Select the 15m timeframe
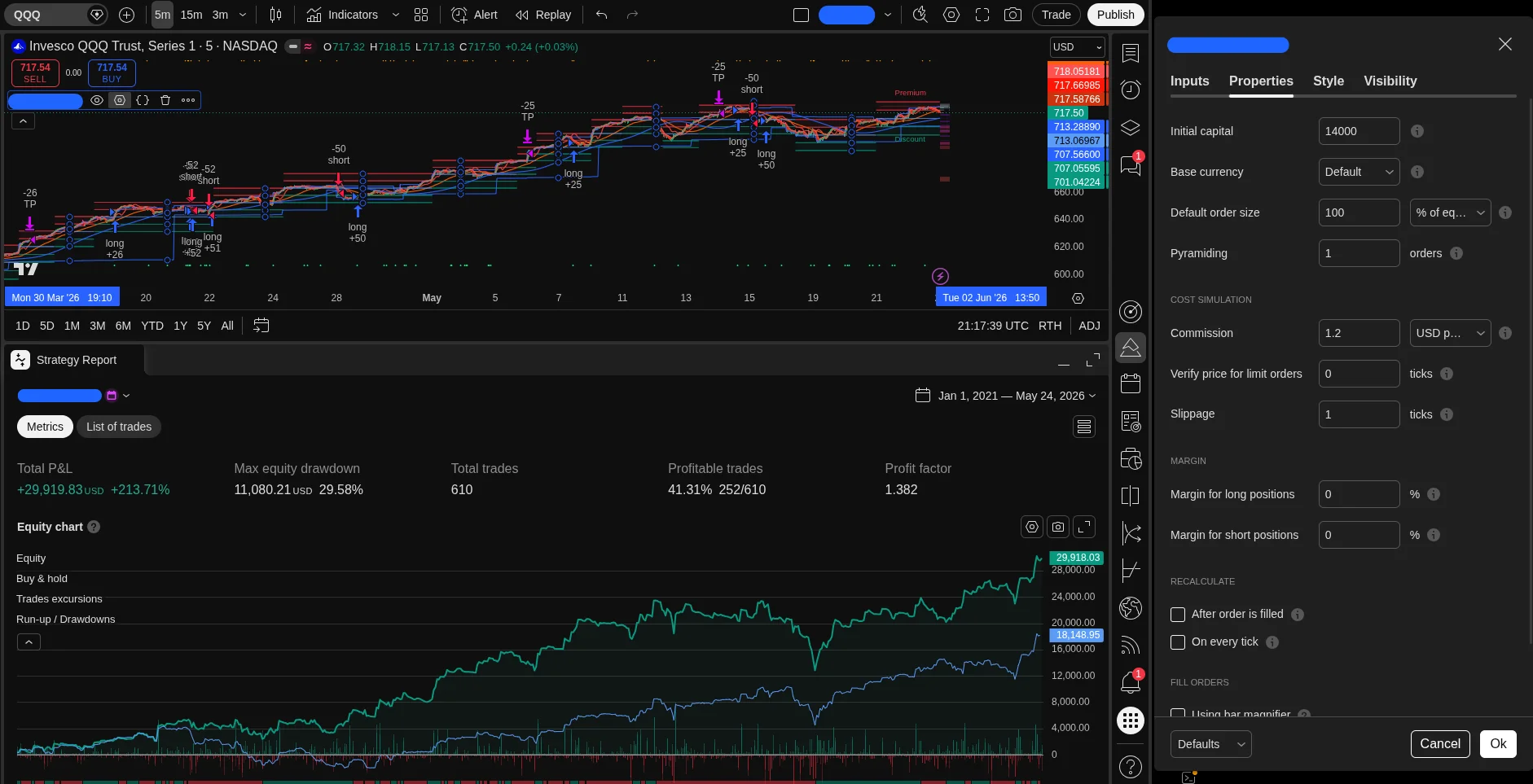Image resolution: width=1533 pixels, height=784 pixels. 191,15
